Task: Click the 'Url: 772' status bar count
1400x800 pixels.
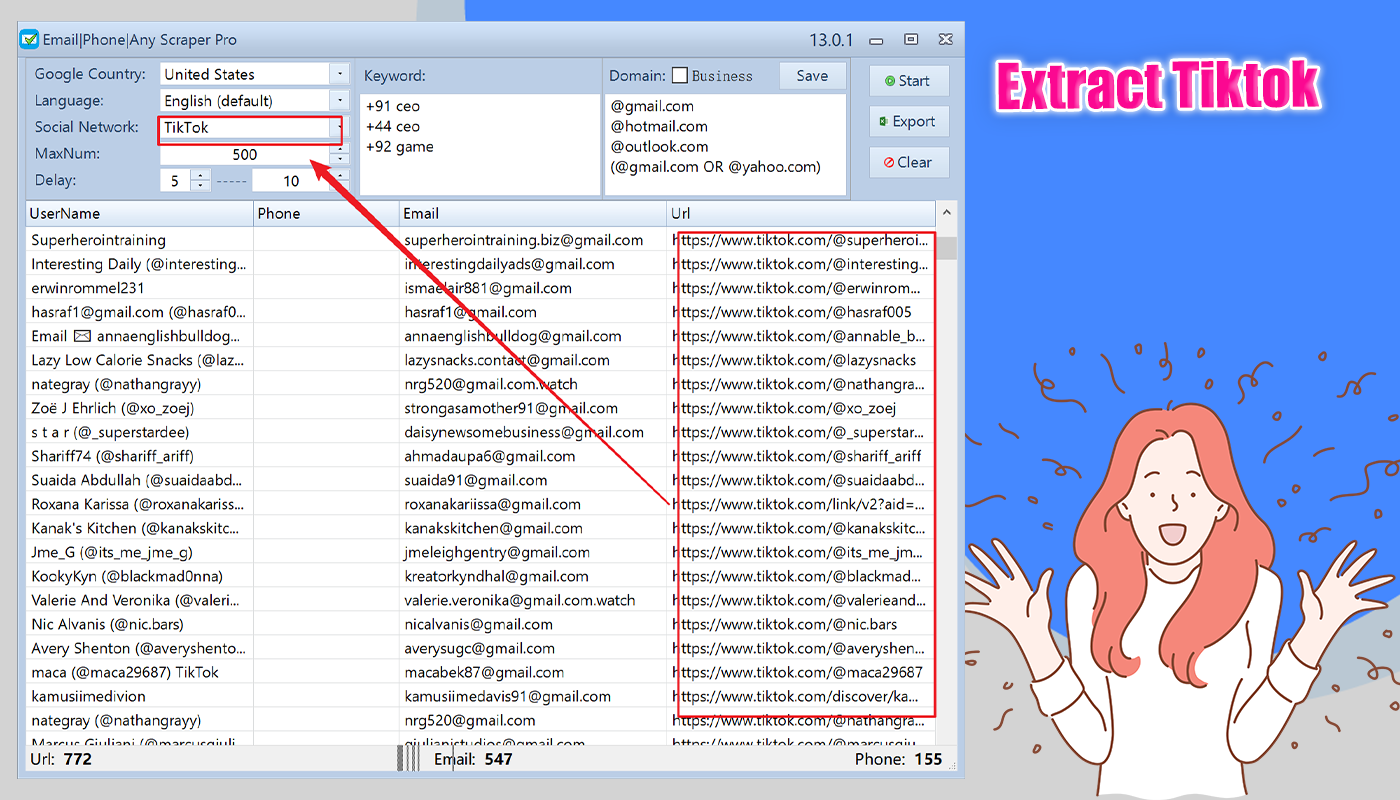Action: pos(61,759)
